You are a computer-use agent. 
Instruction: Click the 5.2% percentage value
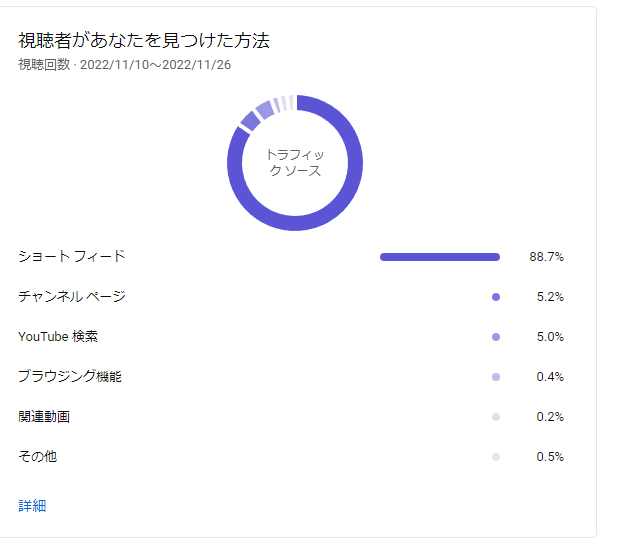[x=550, y=297]
